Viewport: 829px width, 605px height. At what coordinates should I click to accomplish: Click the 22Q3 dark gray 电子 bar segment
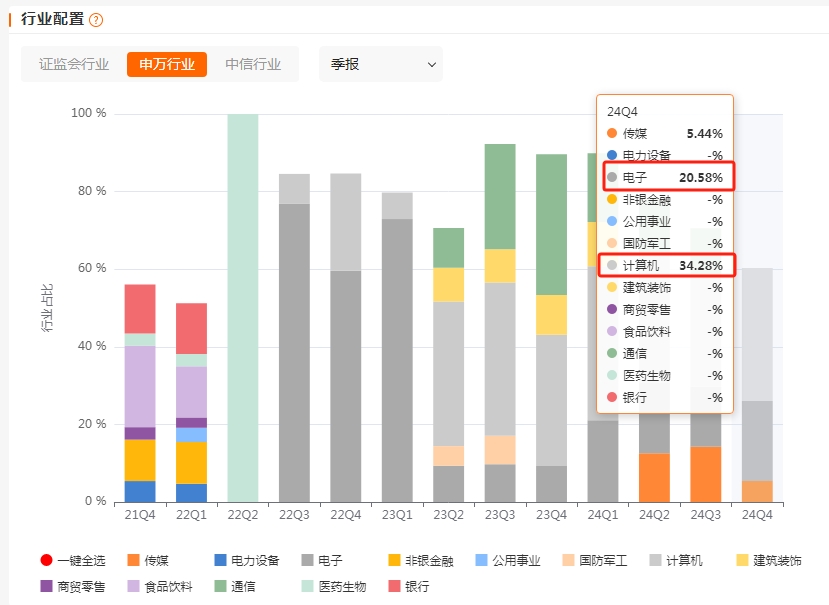pos(294,353)
